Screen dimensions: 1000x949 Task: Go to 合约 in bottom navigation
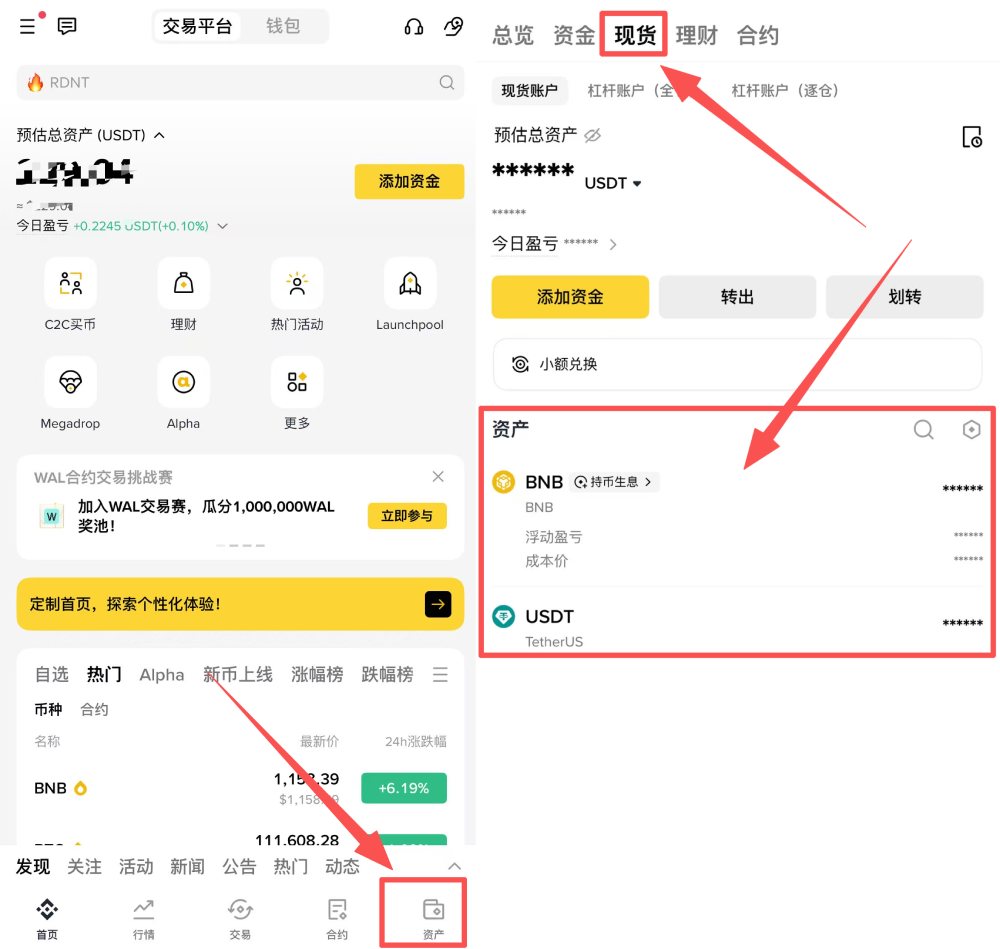coord(337,918)
